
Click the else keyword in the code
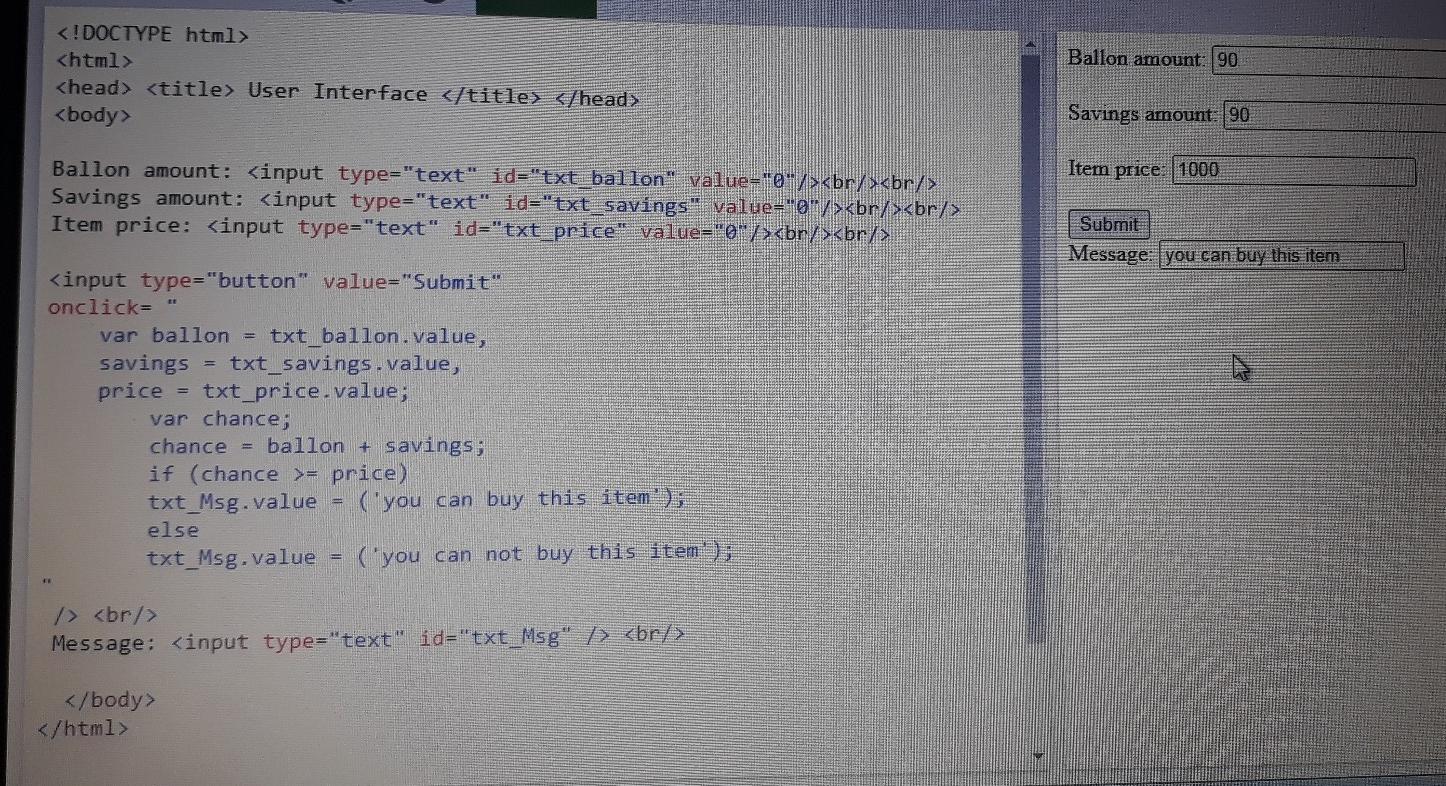[x=172, y=529]
